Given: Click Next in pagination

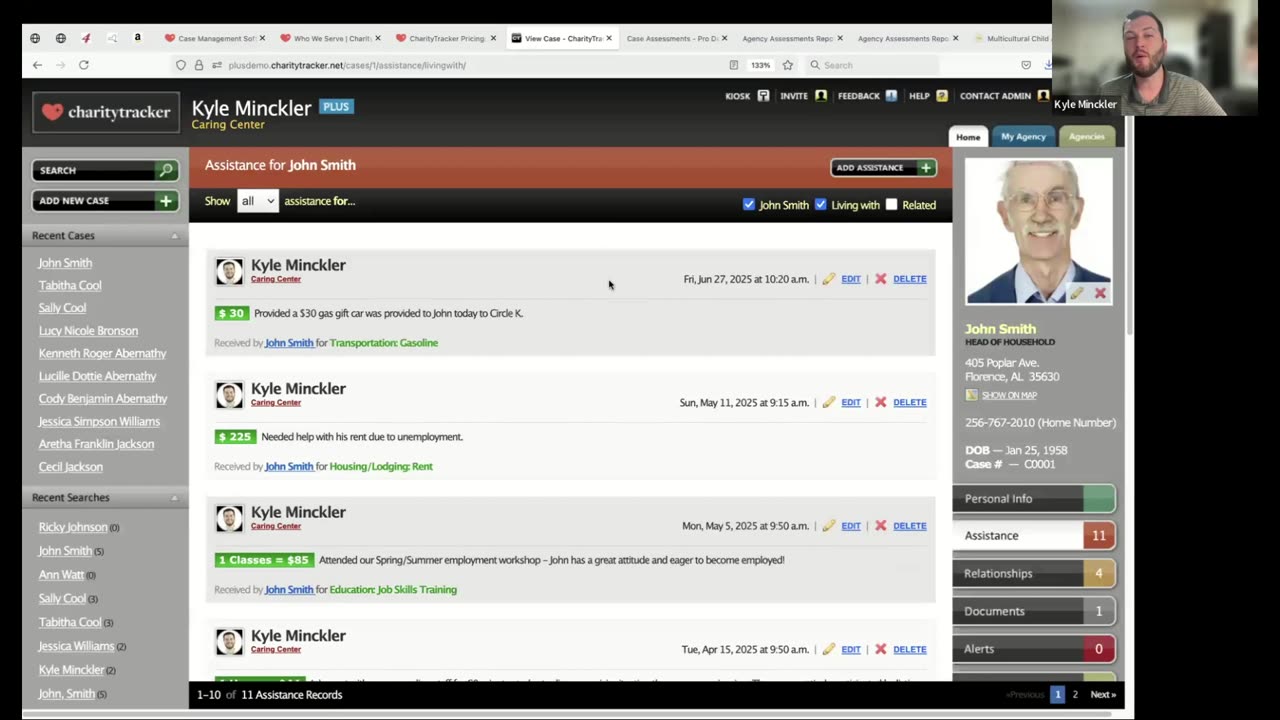Looking at the screenshot, I should [1103, 695].
